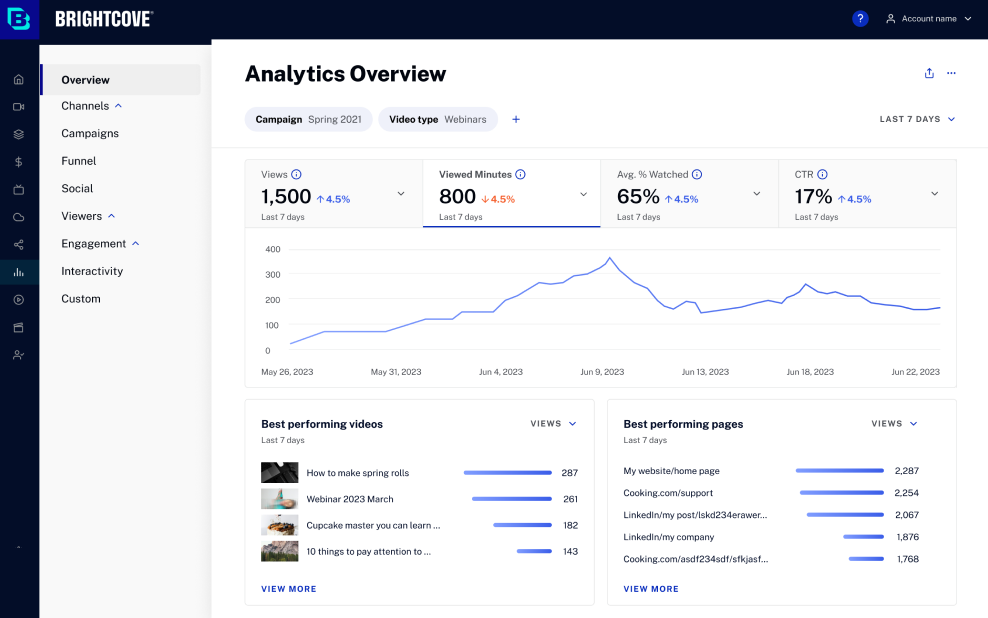Click My website/home page row
The height and width of the screenshot is (618, 988).
[771, 471]
